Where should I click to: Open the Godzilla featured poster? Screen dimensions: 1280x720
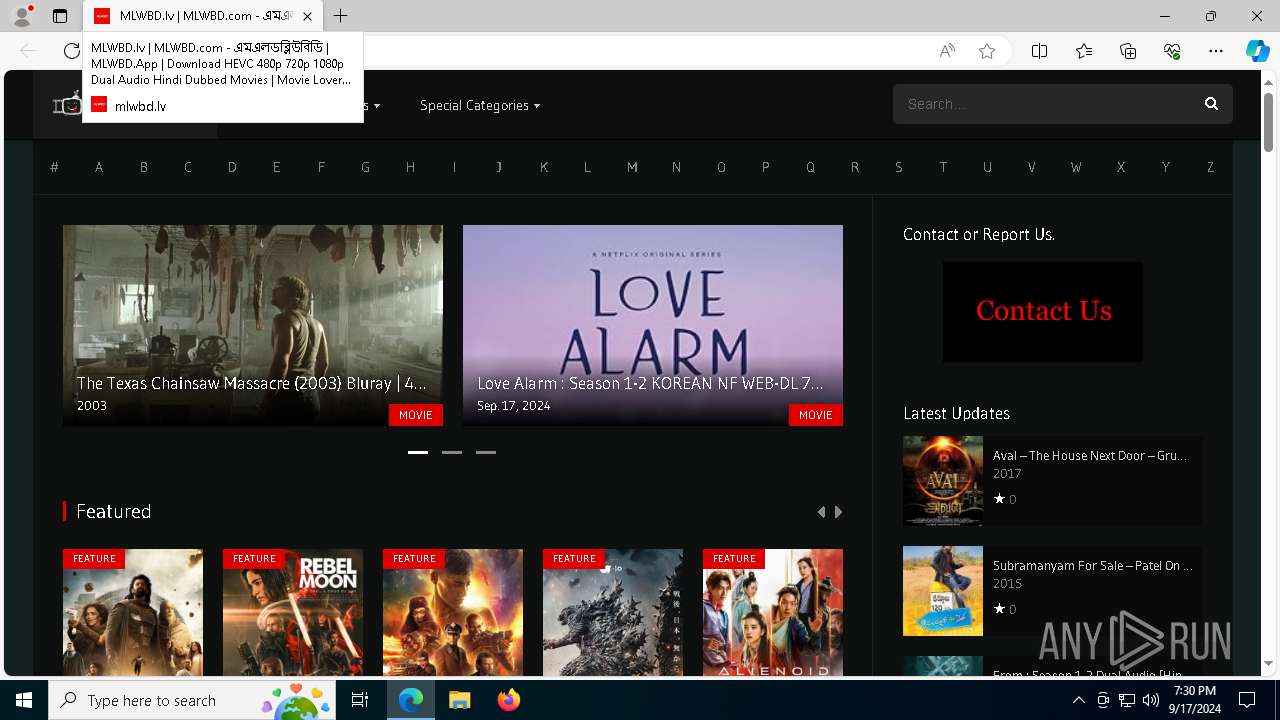pos(613,612)
